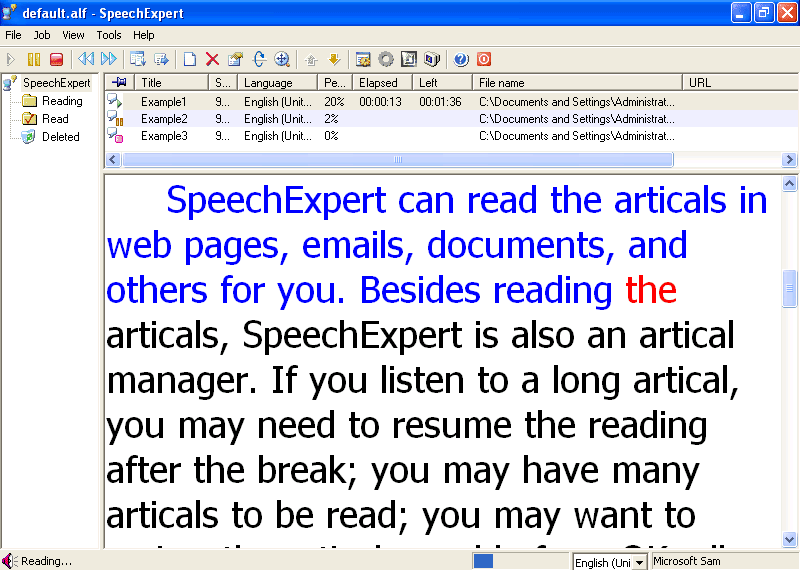Click the blue target crosshair icon
This screenshot has height=570, width=800.
[x=282, y=59]
